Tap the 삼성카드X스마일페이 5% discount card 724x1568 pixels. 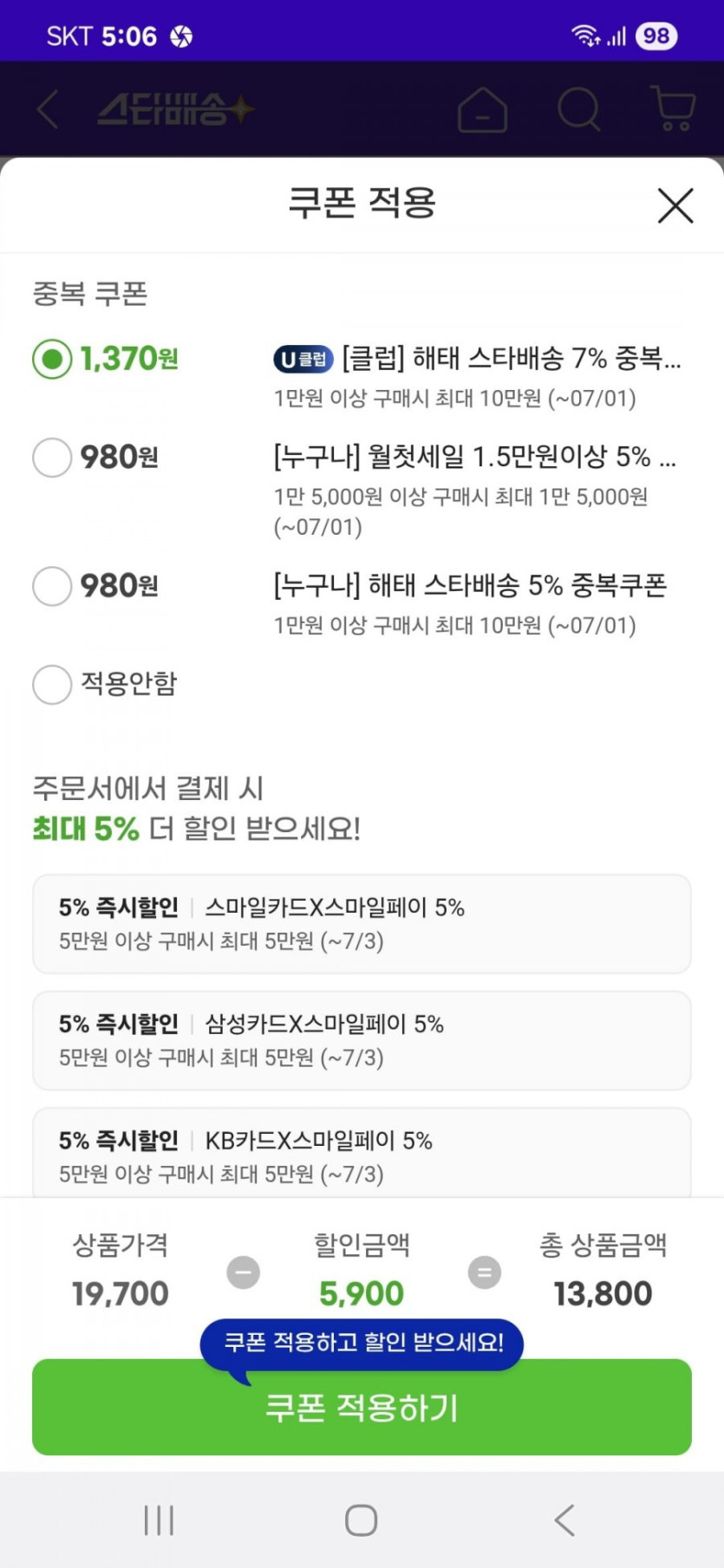point(362,1040)
